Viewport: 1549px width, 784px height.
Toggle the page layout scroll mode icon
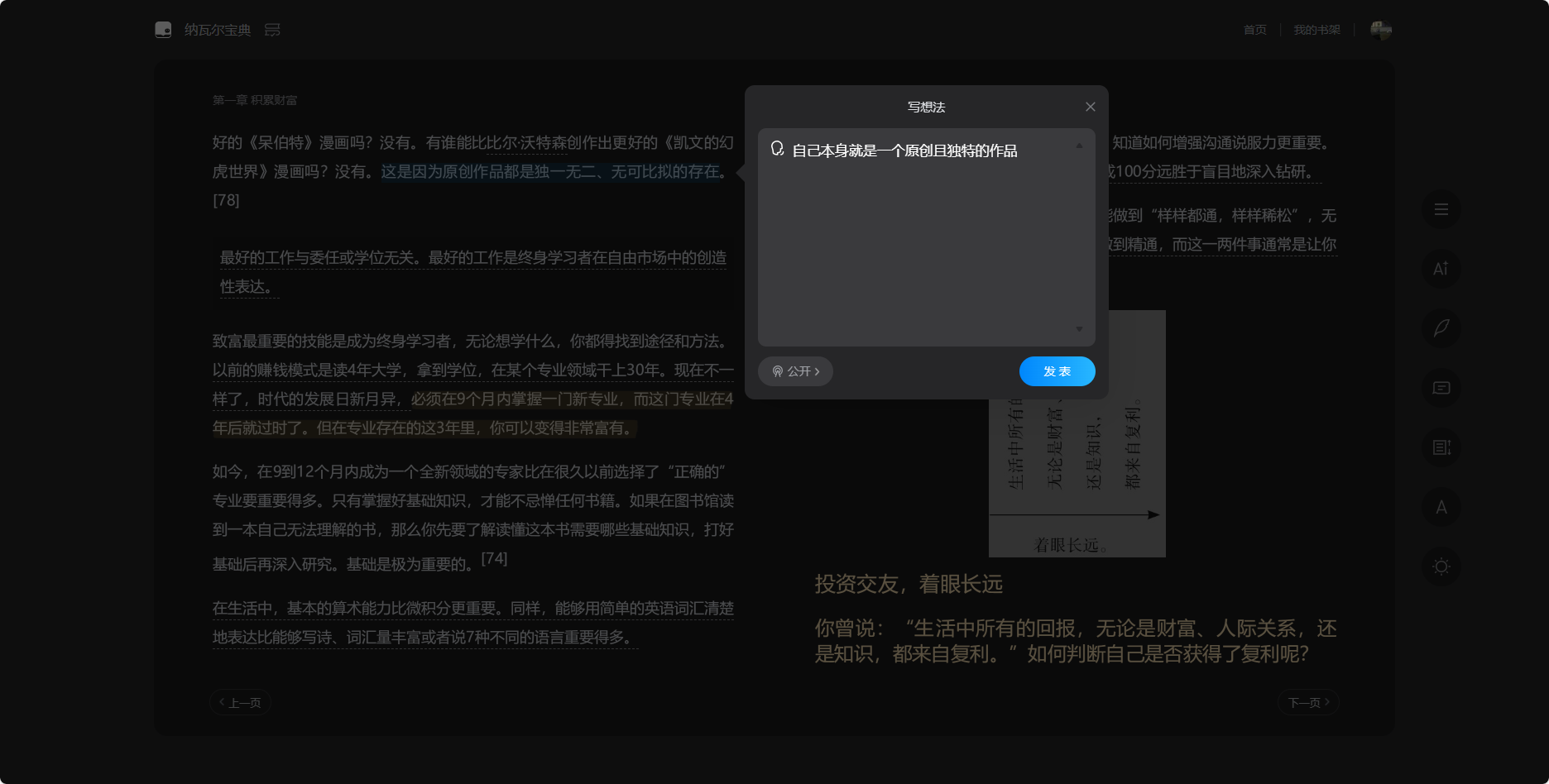coord(1441,447)
